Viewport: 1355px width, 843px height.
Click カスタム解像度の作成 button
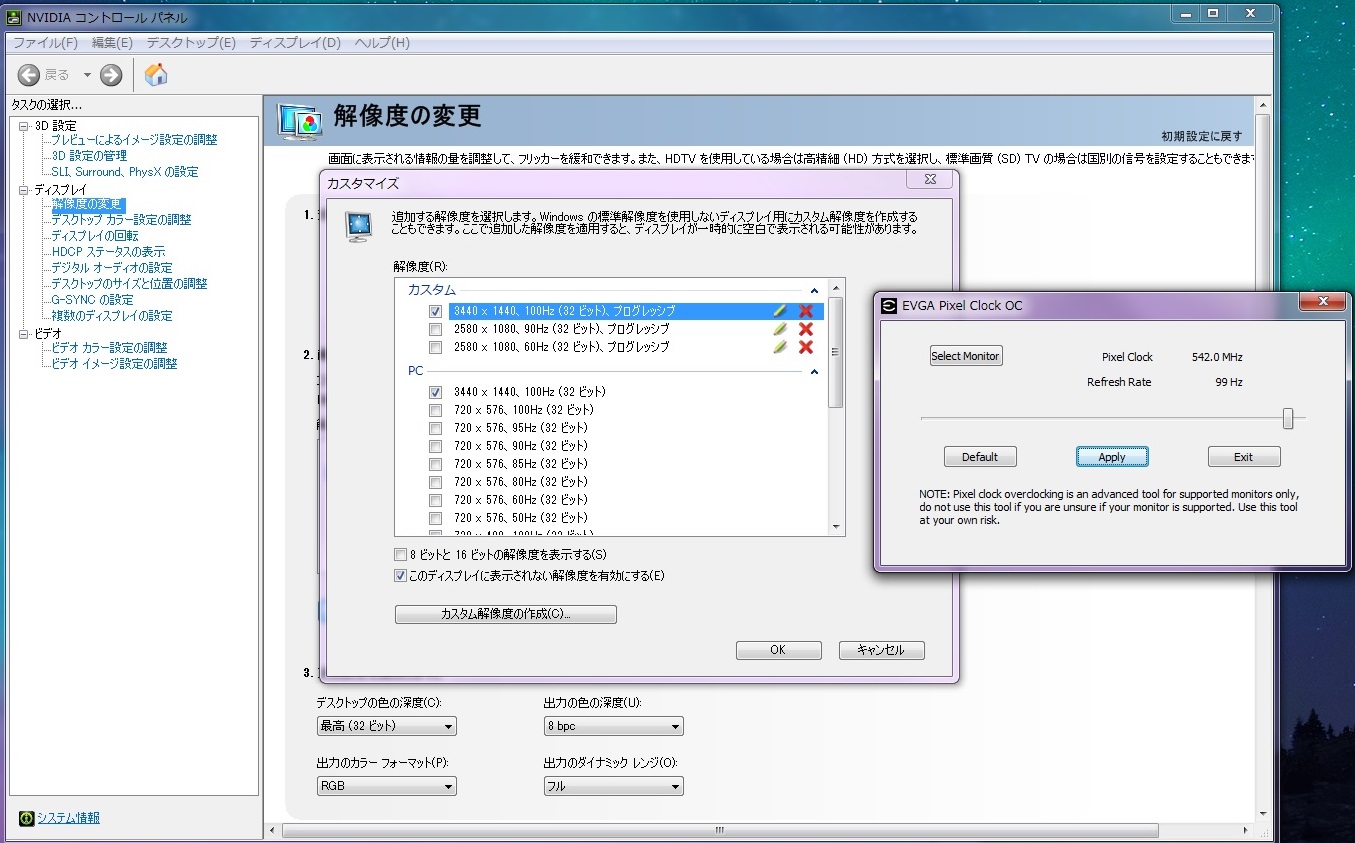(x=506, y=614)
